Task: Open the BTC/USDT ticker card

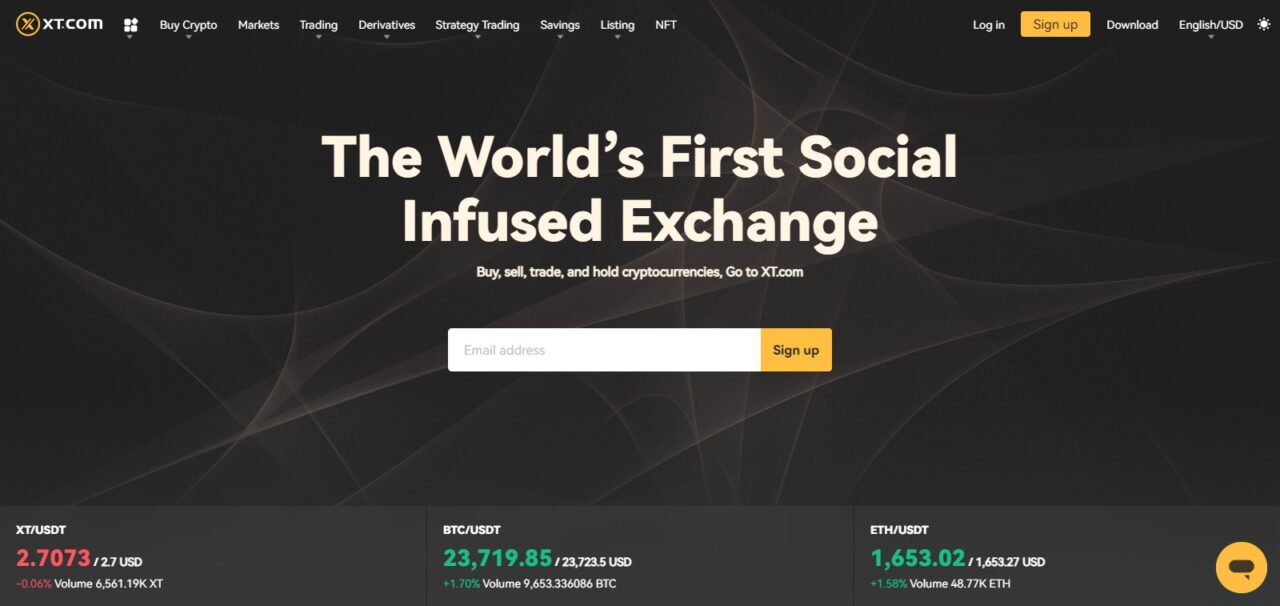Action: click(x=640, y=556)
